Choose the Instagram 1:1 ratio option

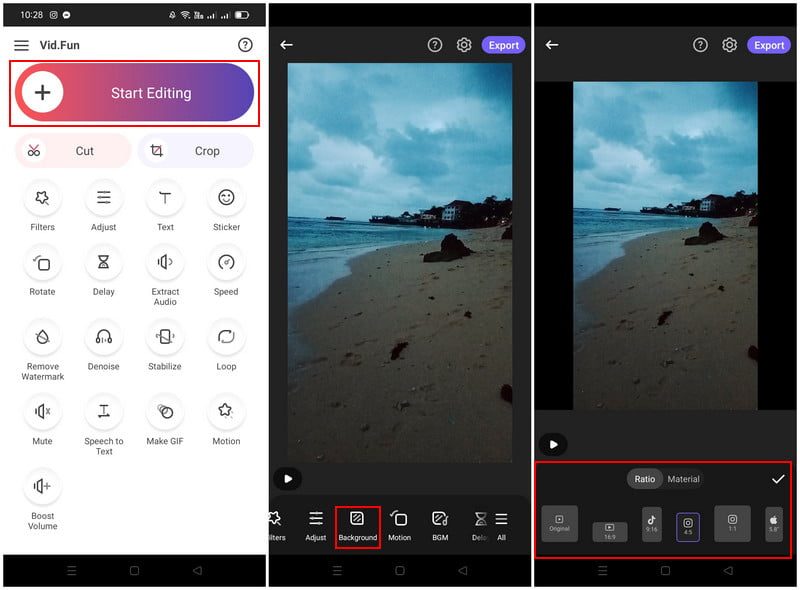(x=732, y=524)
